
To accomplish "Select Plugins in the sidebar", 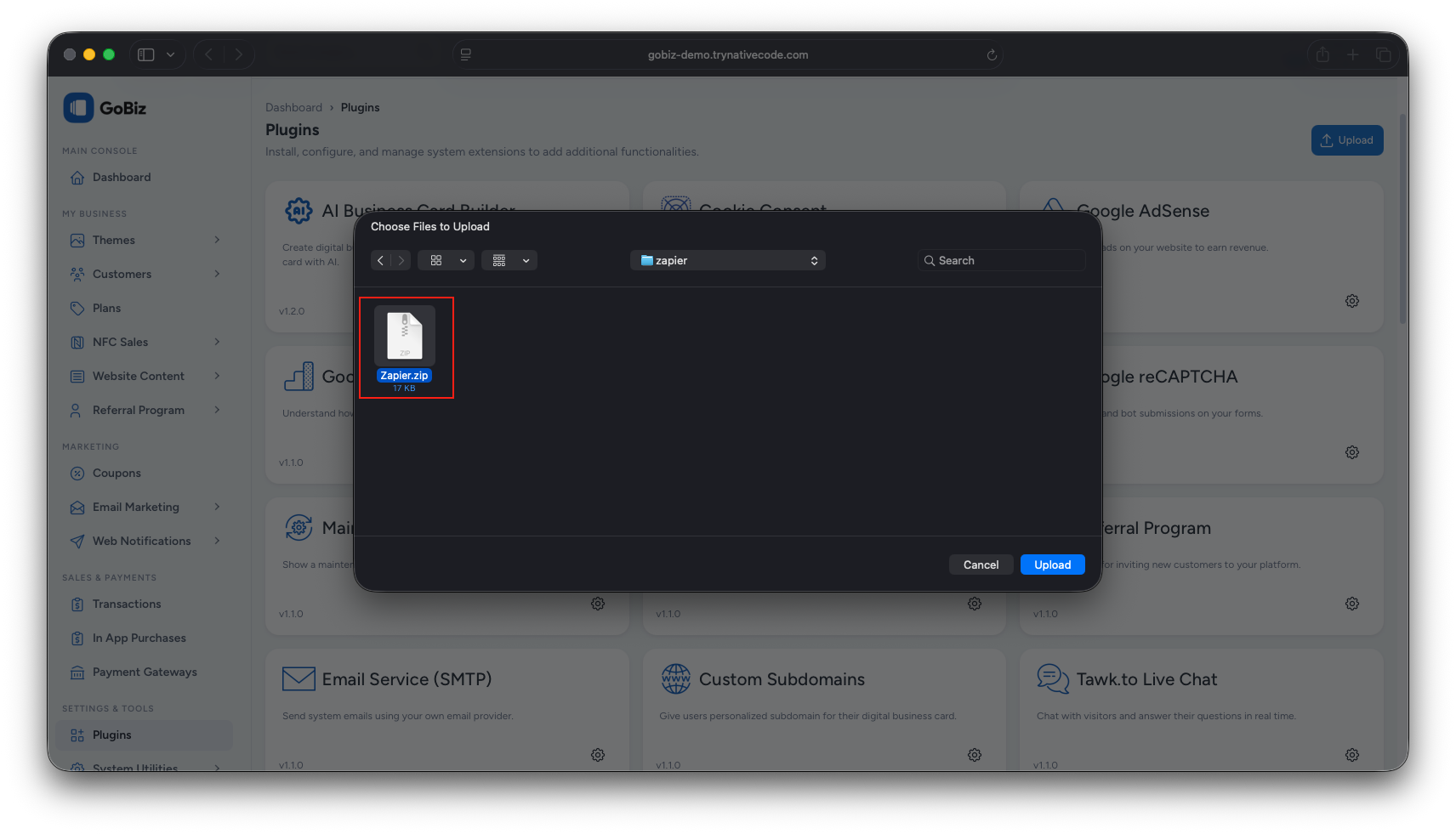I will tap(145, 735).
